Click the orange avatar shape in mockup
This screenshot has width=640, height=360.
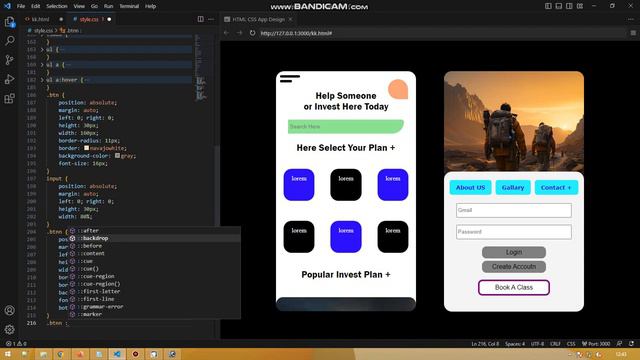coord(398,89)
